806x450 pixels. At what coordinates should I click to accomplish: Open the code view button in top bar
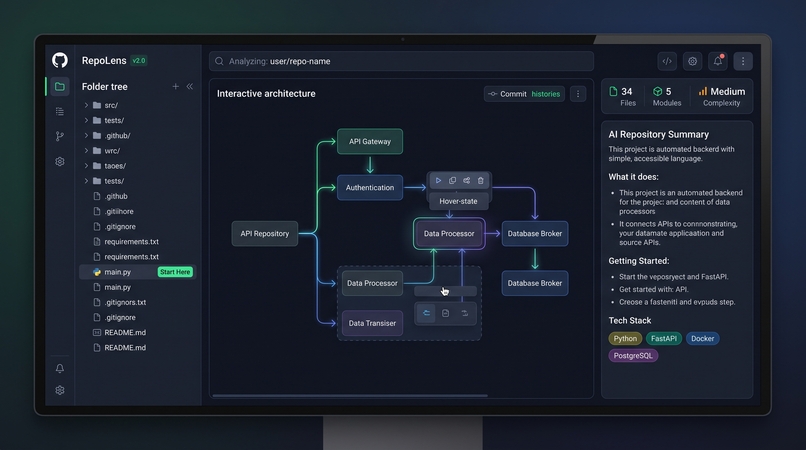667,61
